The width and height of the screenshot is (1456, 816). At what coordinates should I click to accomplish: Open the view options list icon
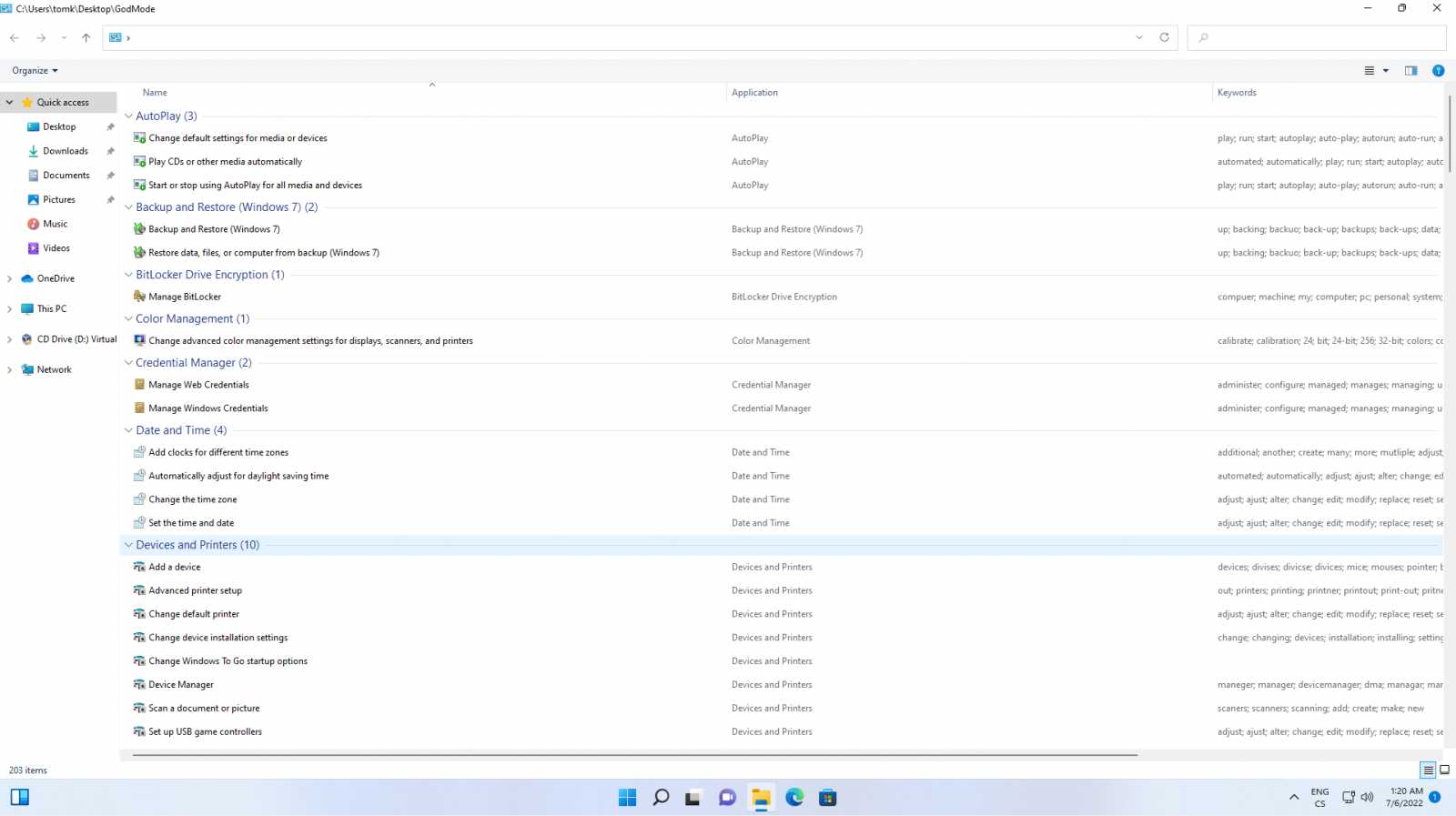(x=1370, y=70)
